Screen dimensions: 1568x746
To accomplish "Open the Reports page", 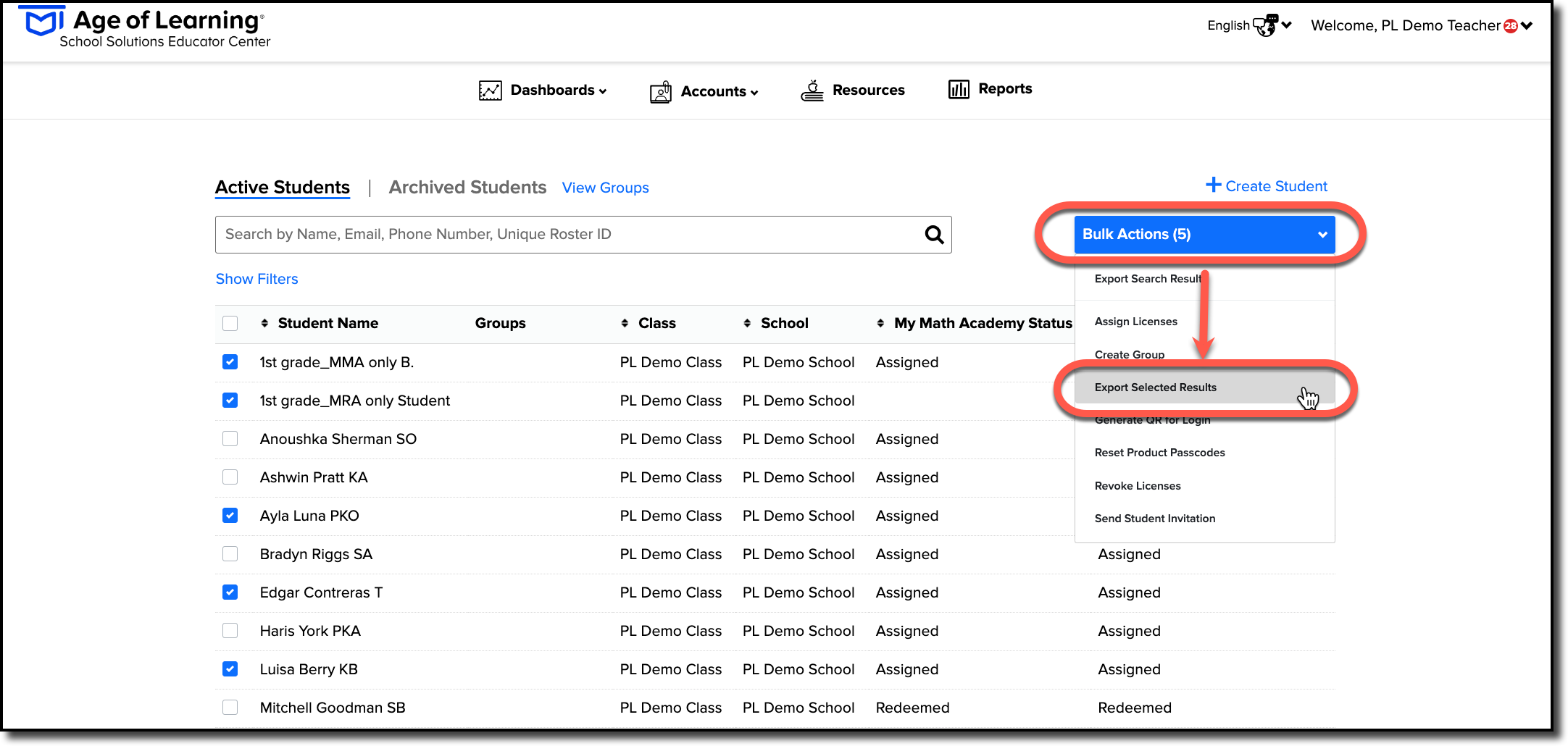I will click(x=991, y=89).
